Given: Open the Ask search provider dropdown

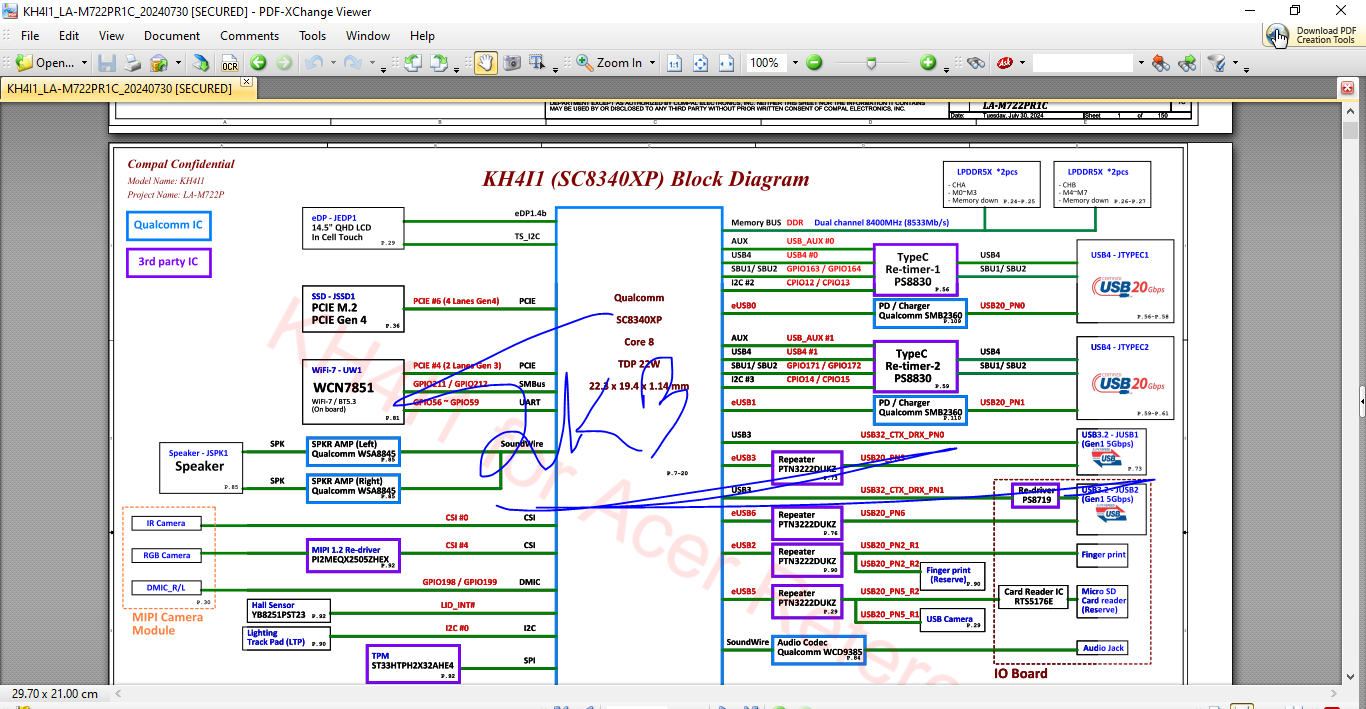Looking at the screenshot, I should coord(1022,63).
